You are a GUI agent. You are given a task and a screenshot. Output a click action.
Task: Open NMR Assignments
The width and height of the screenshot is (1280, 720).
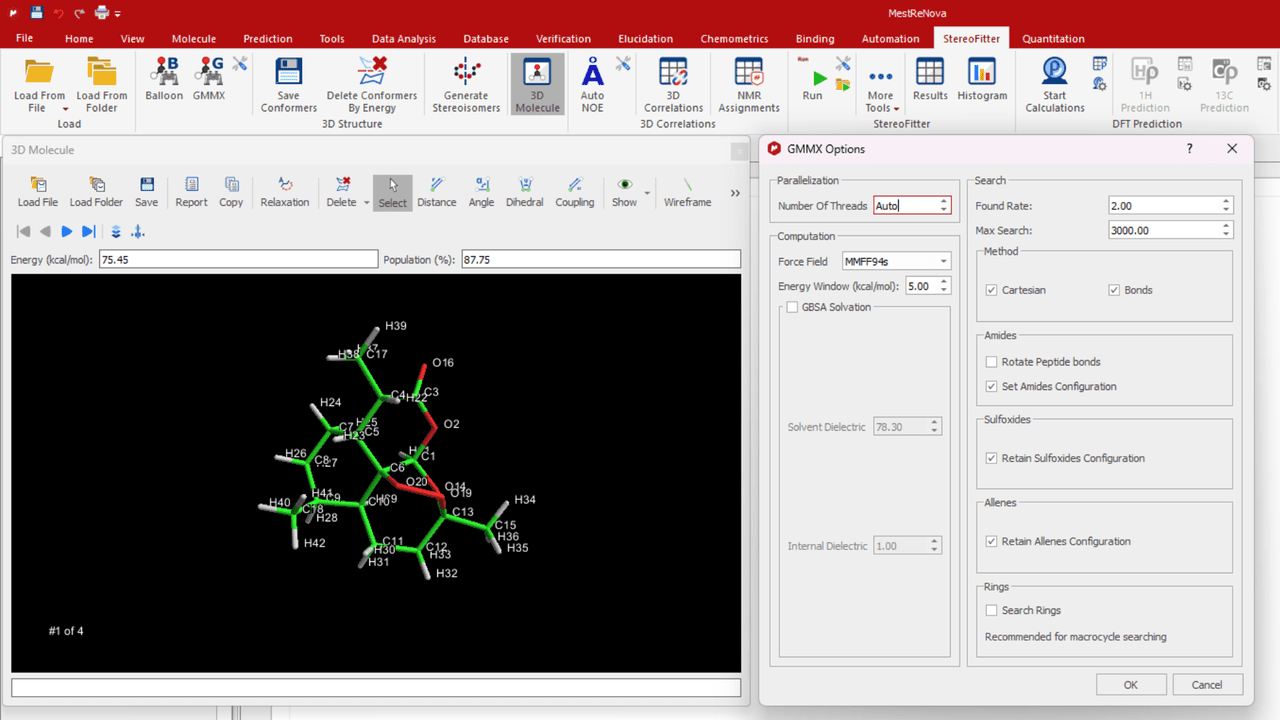coord(748,84)
